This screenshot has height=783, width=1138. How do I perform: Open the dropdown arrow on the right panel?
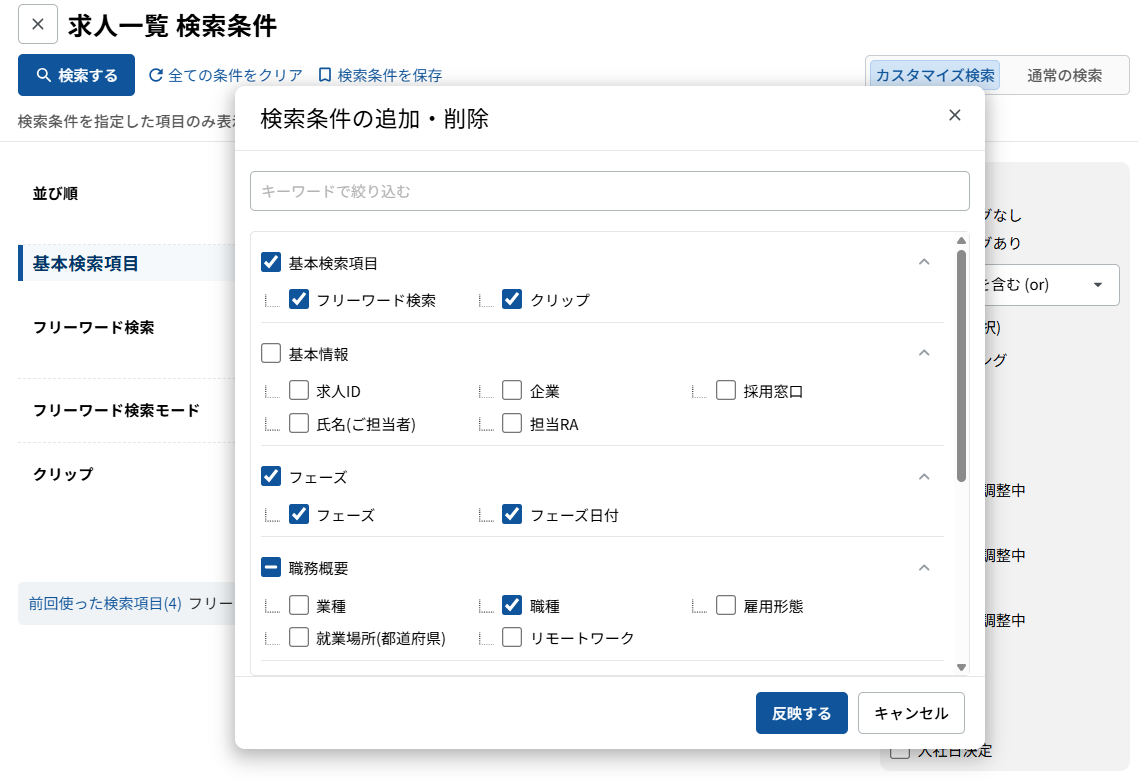[x=1098, y=285]
